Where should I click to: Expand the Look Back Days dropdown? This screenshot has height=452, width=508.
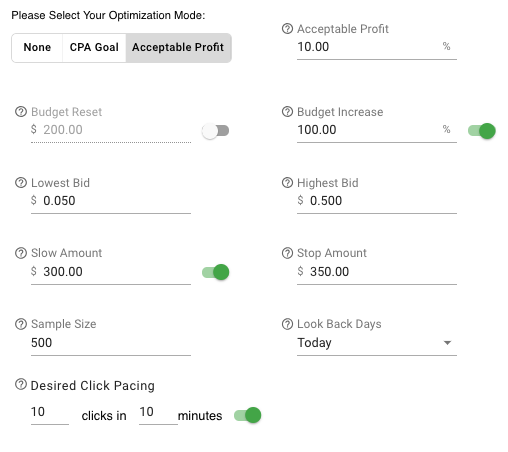pos(377,343)
